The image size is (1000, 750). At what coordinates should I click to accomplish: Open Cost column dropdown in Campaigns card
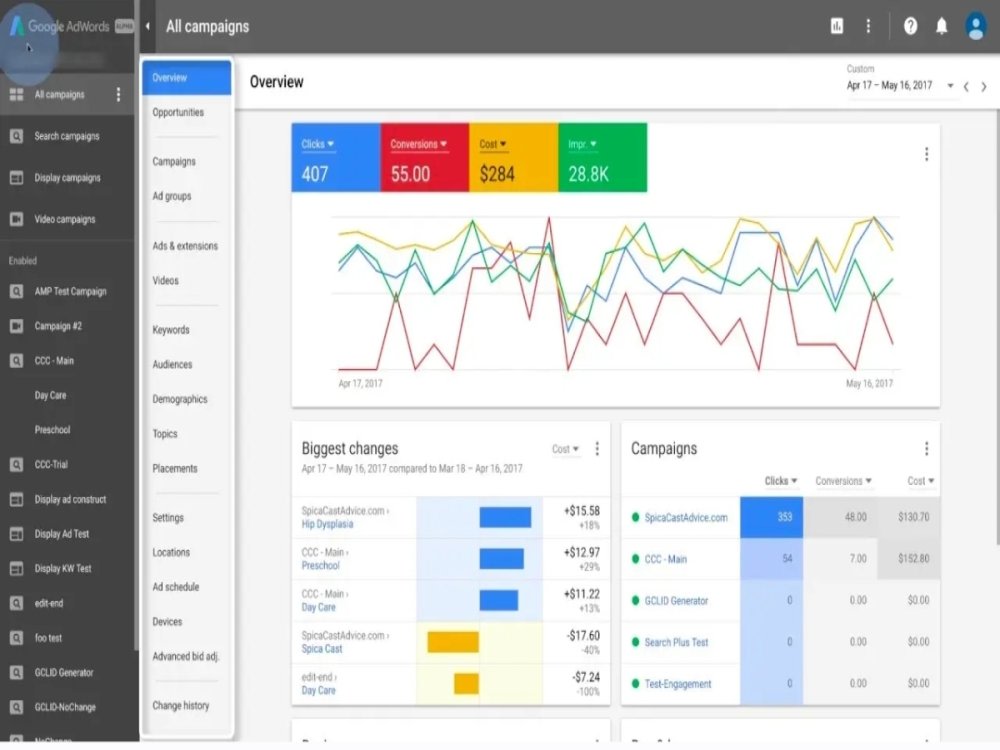pyautogui.click(x=921, y=481)
